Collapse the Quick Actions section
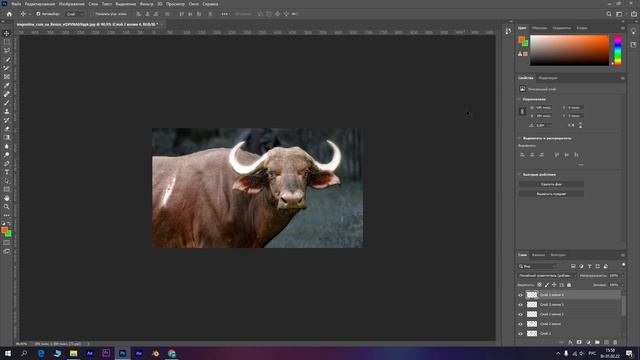 pos(520,175)
